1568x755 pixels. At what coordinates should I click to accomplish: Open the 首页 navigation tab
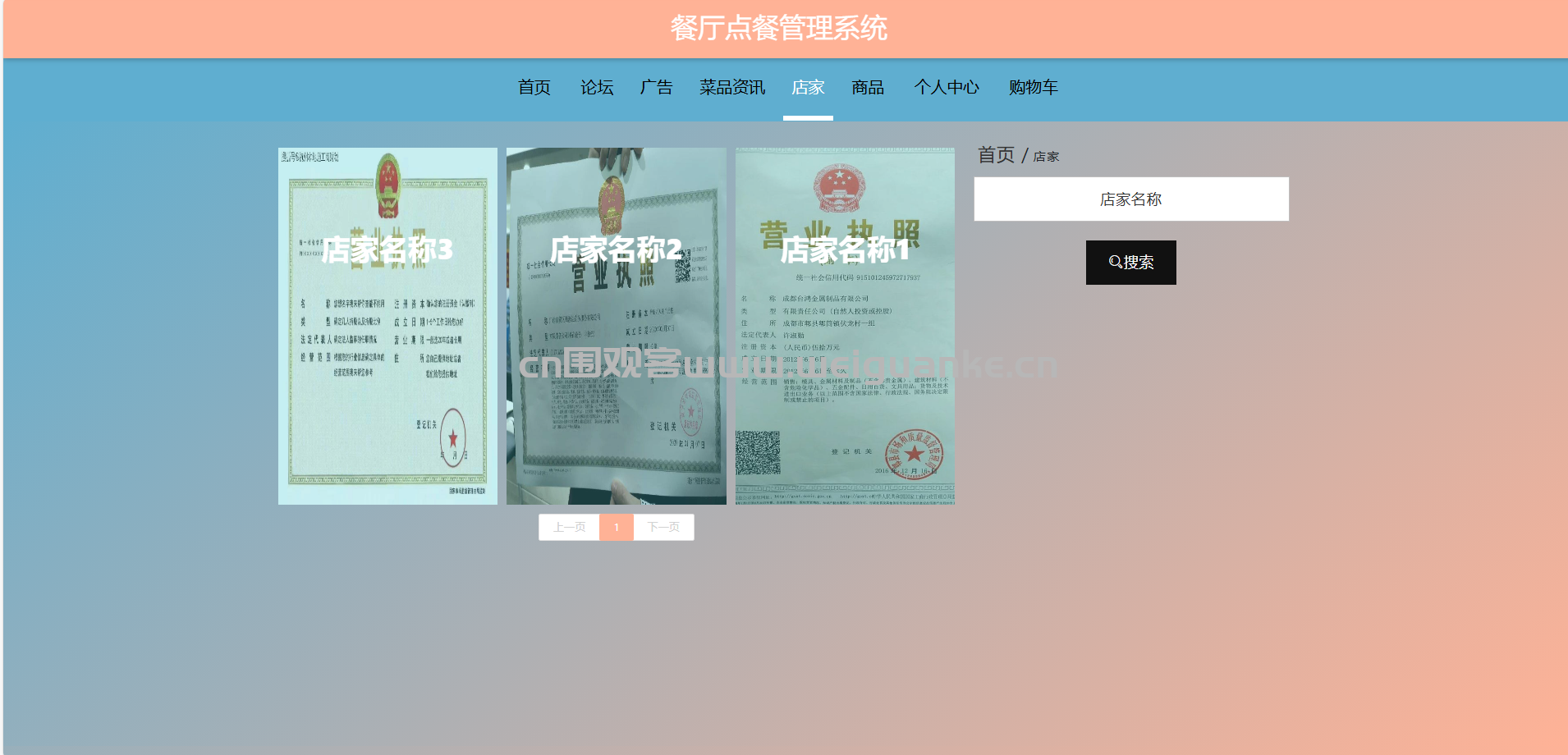point(534,87)
